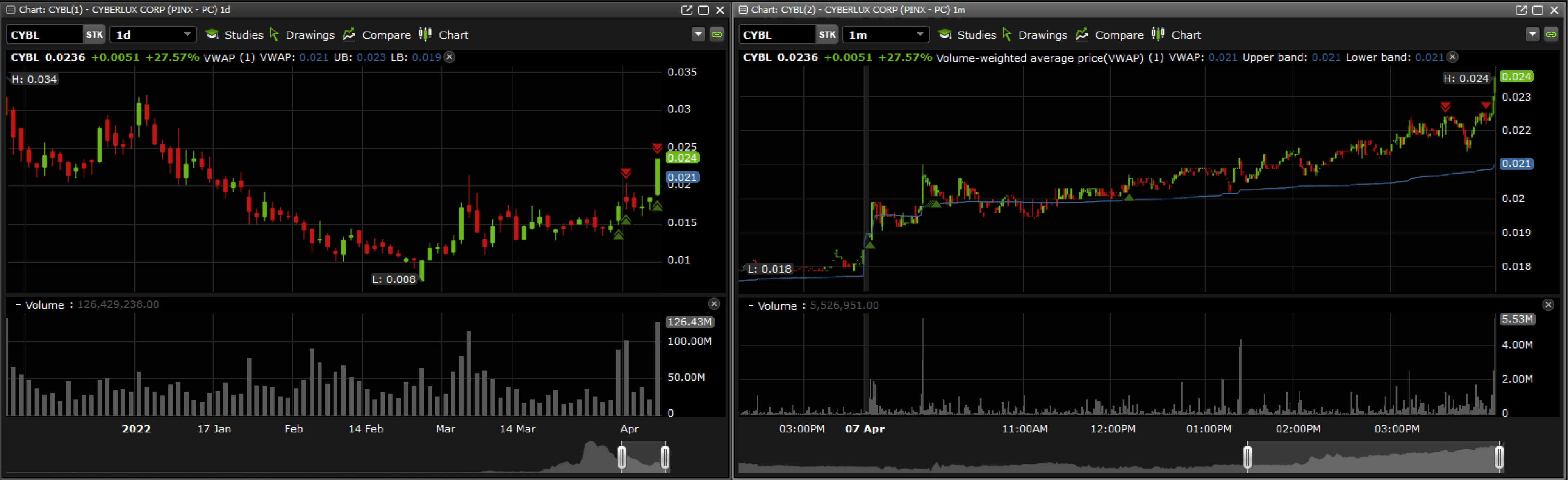Expand the 1m timeframe dropdown
1568x480 pixels.
click(920, 35)
